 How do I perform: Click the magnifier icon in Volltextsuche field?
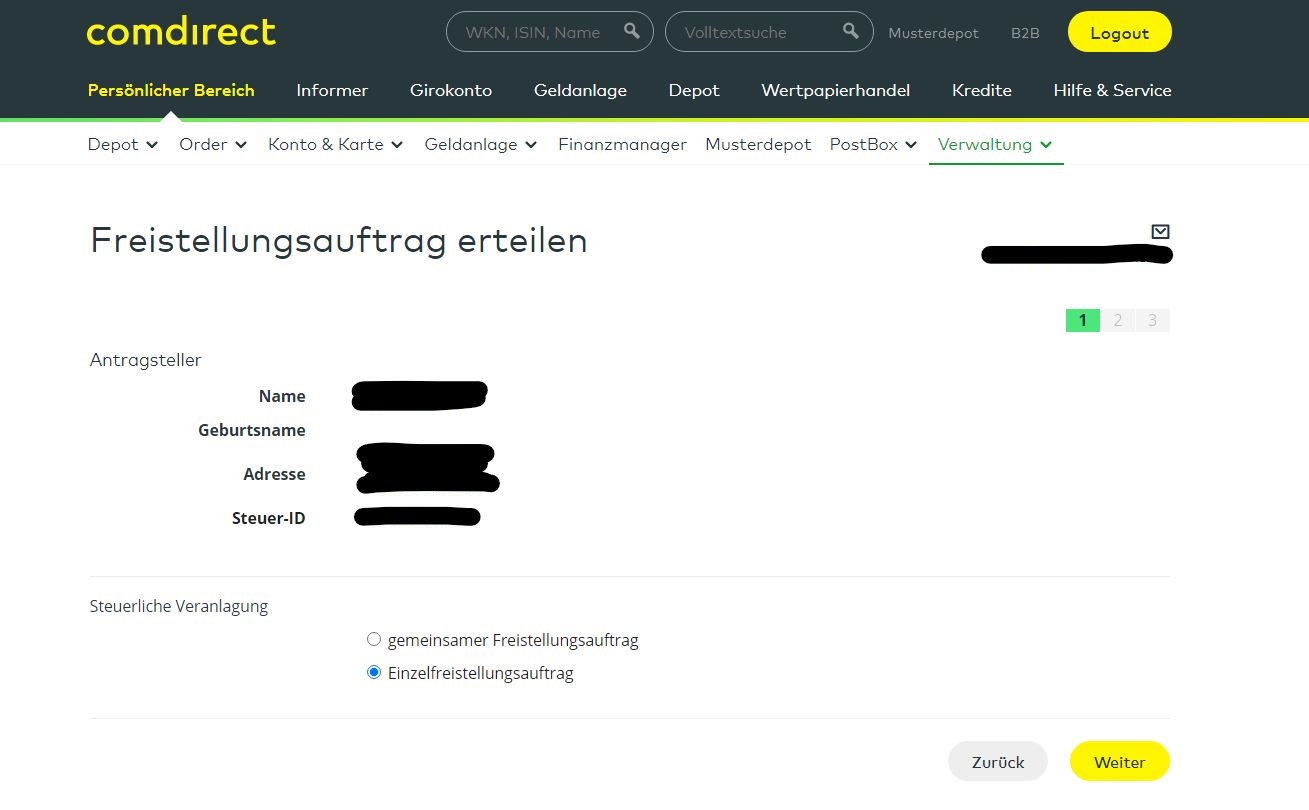pyautogui.click(x=851, y=31)
